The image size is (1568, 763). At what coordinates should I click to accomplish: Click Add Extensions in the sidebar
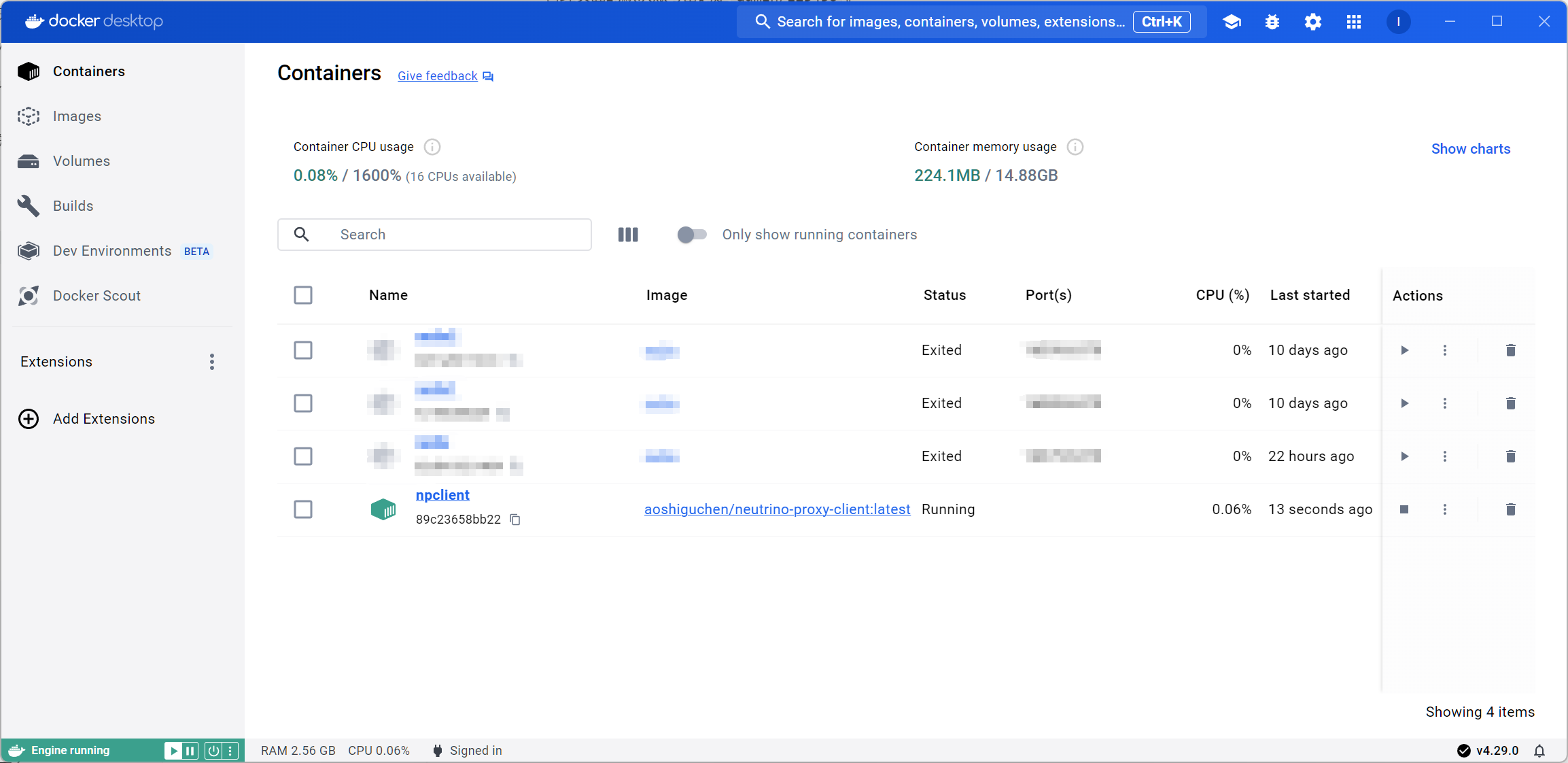pos(104,419)
